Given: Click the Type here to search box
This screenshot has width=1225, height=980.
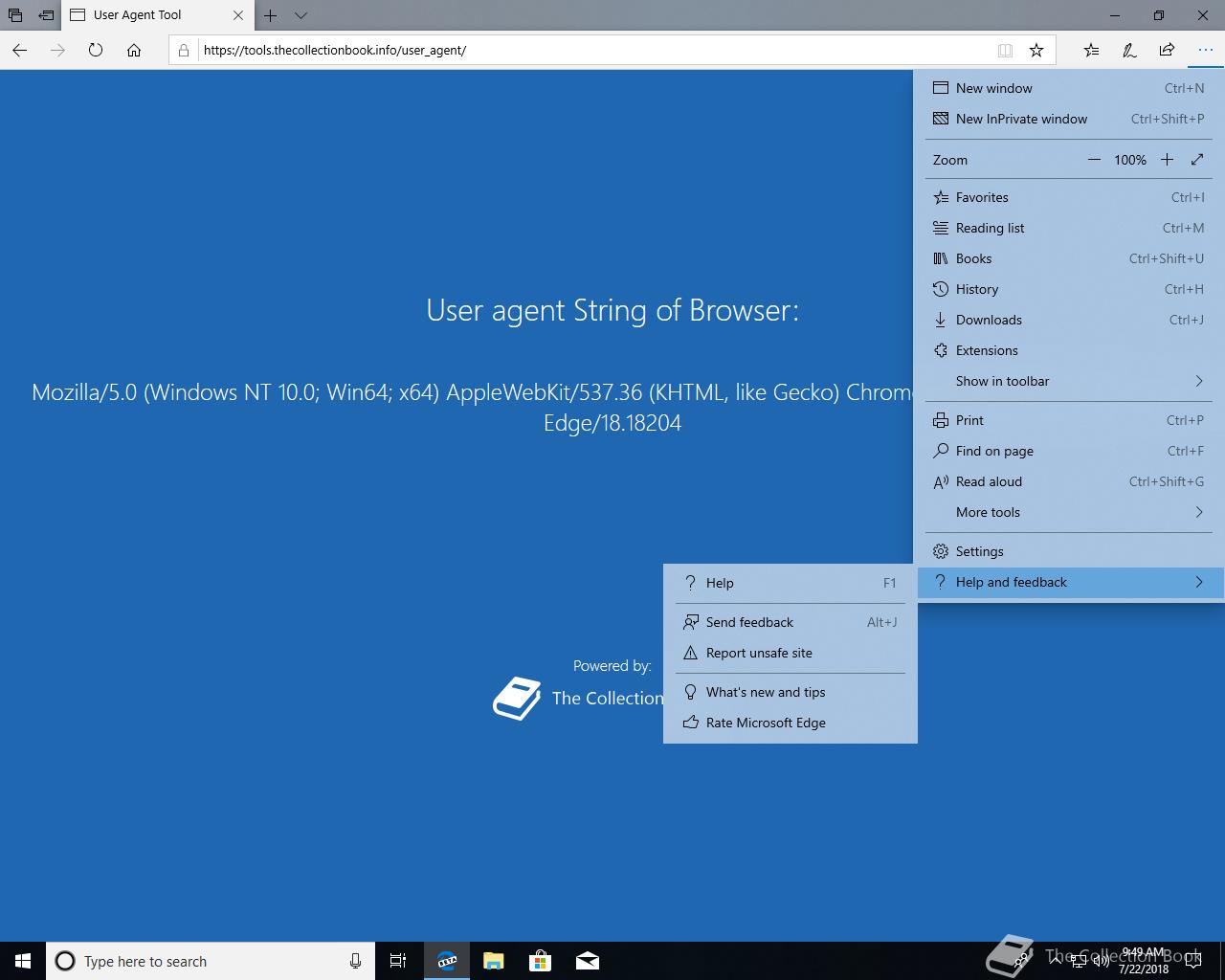Looking at the screenshot, I should pyautogui.click(x=209, y=961).
